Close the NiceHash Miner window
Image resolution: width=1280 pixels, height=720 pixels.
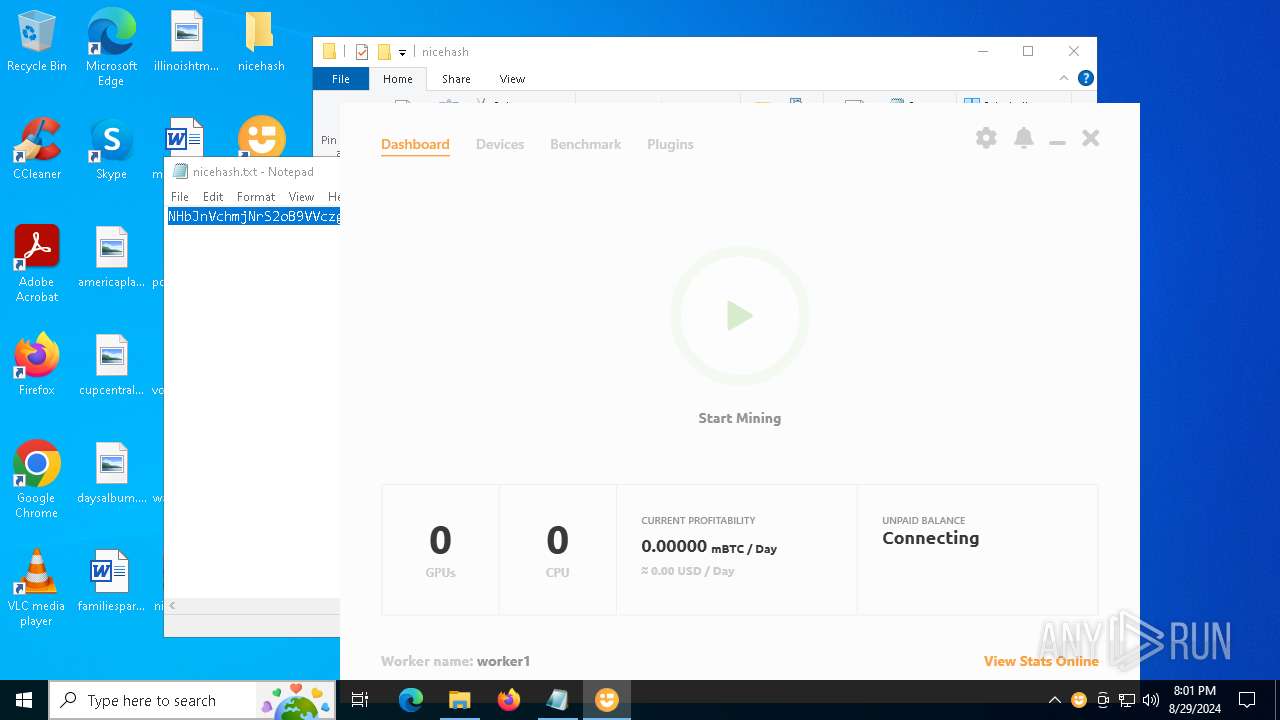1091,138
